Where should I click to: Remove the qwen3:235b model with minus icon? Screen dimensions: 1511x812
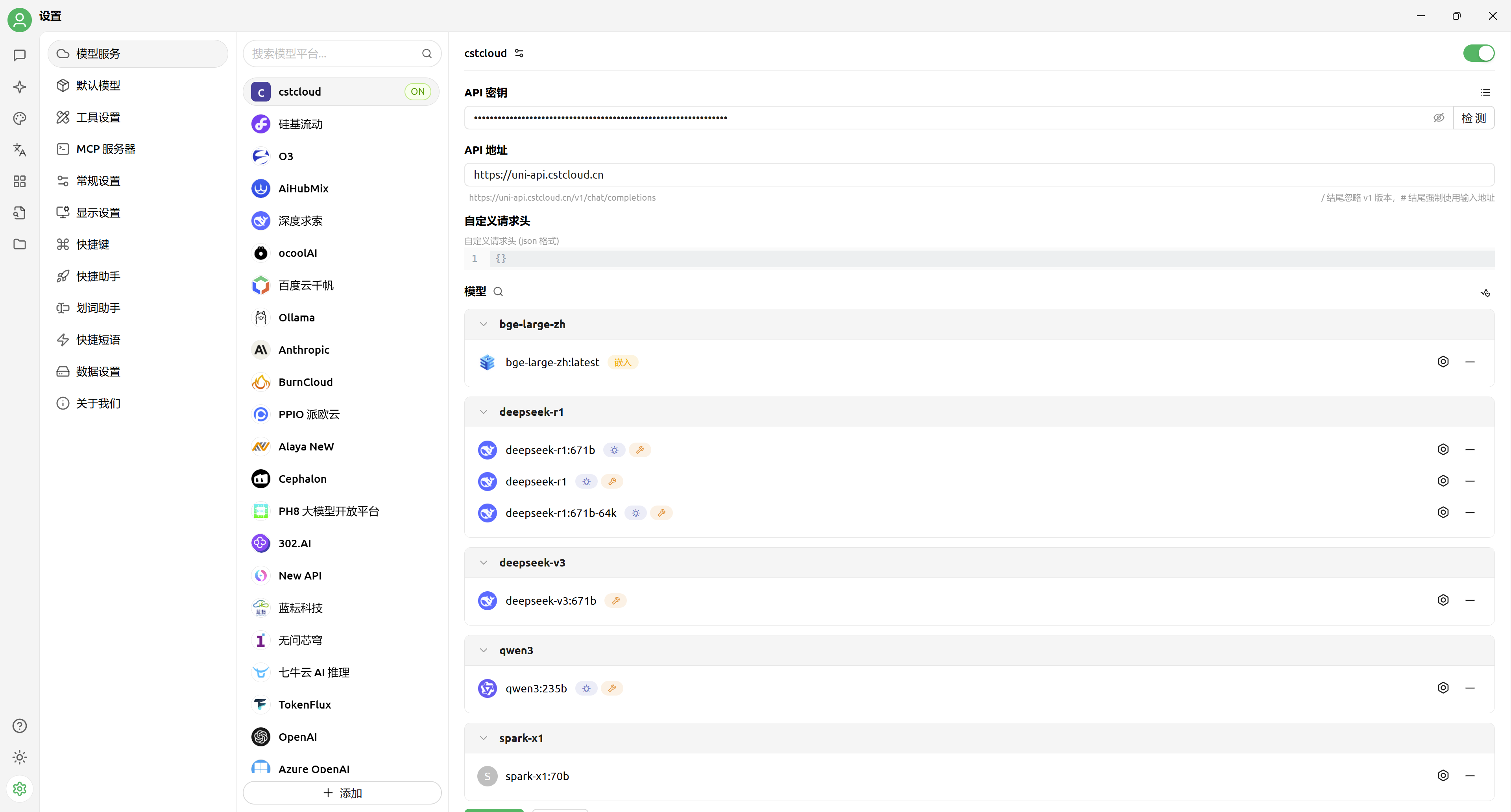[x=1469, y=688]
